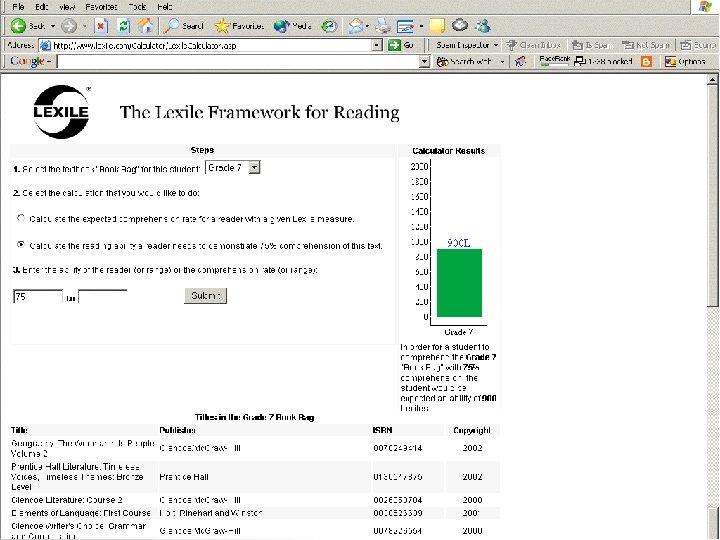Click the Windows flag logo in the menu bar
This screenshot has width=720, height=540.
705,6
